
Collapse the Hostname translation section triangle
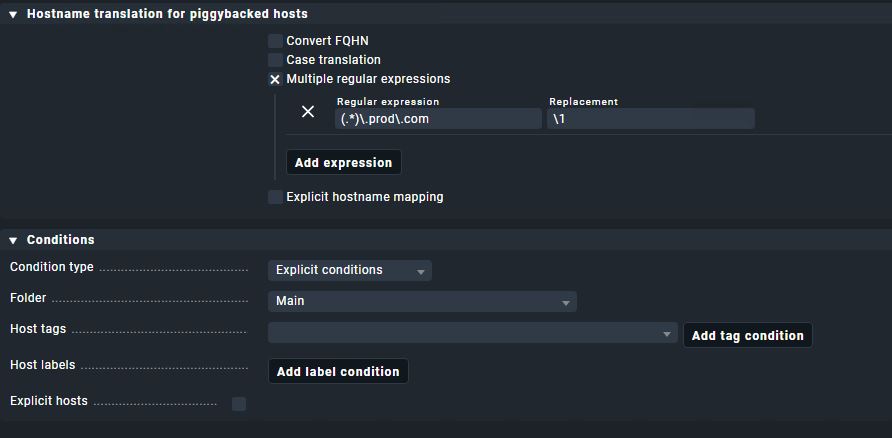13,14
